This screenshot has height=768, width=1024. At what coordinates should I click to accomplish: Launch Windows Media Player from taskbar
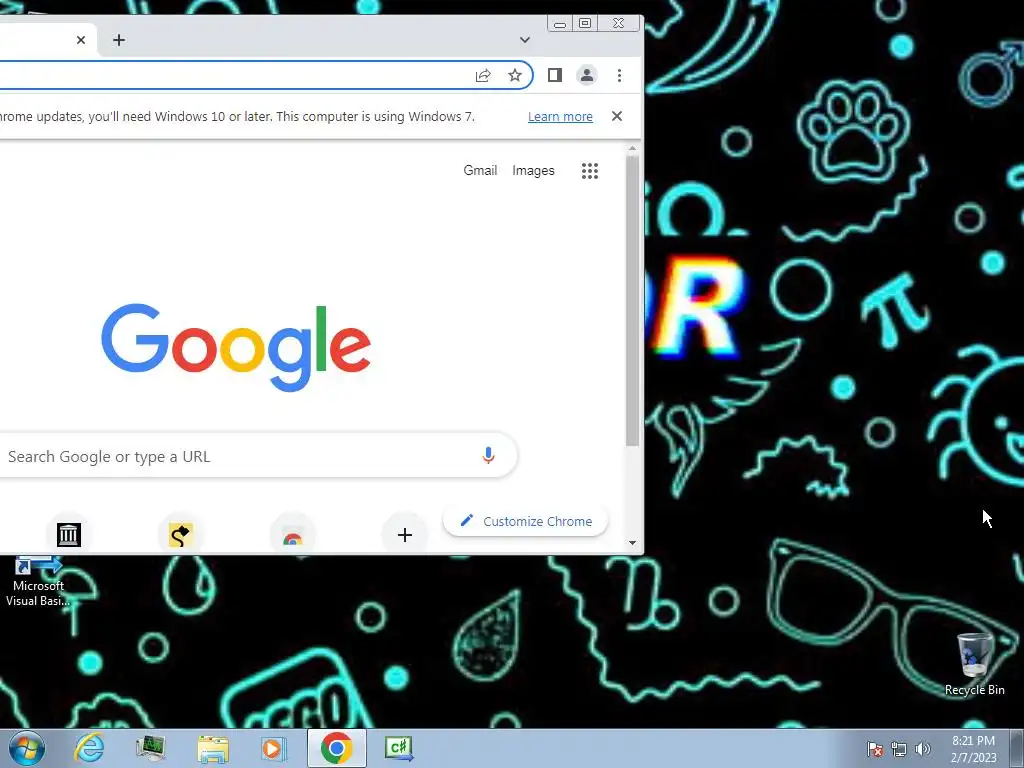click(x=273, y=748)
